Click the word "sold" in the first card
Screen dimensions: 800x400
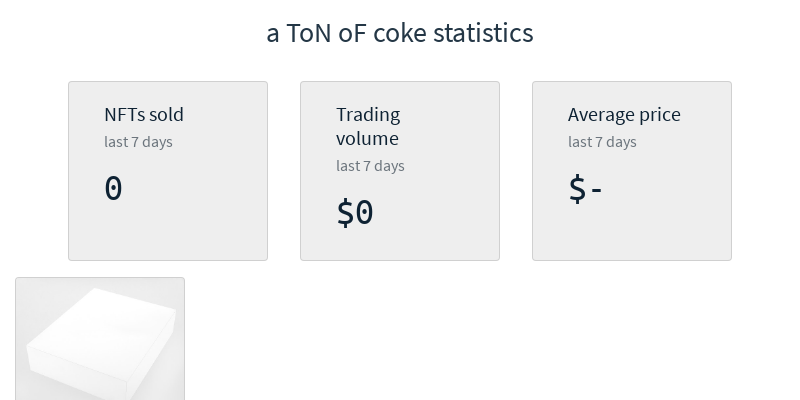[166, 115]
